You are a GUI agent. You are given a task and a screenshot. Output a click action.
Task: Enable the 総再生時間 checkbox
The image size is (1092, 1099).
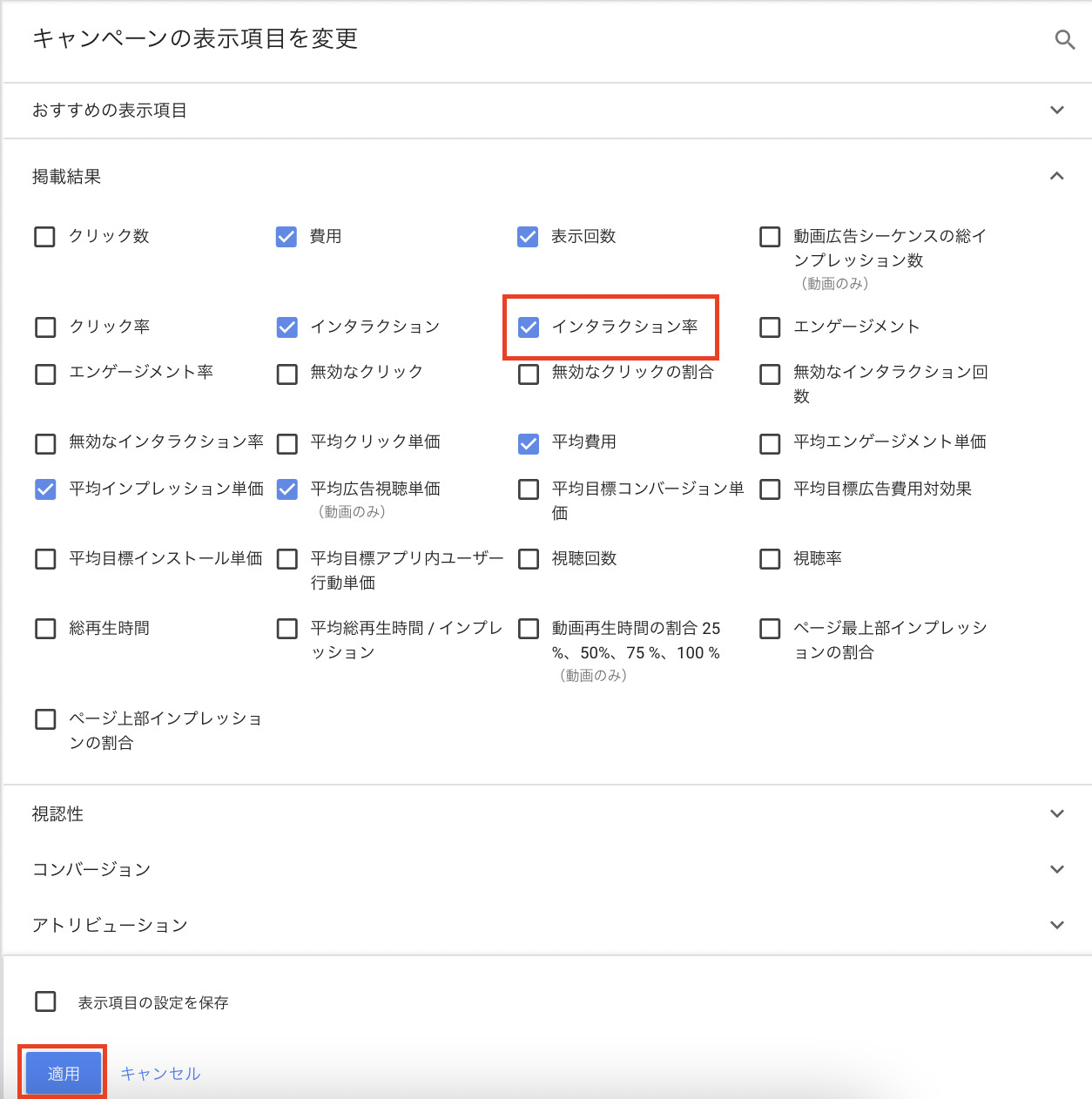tap(45, 629)
